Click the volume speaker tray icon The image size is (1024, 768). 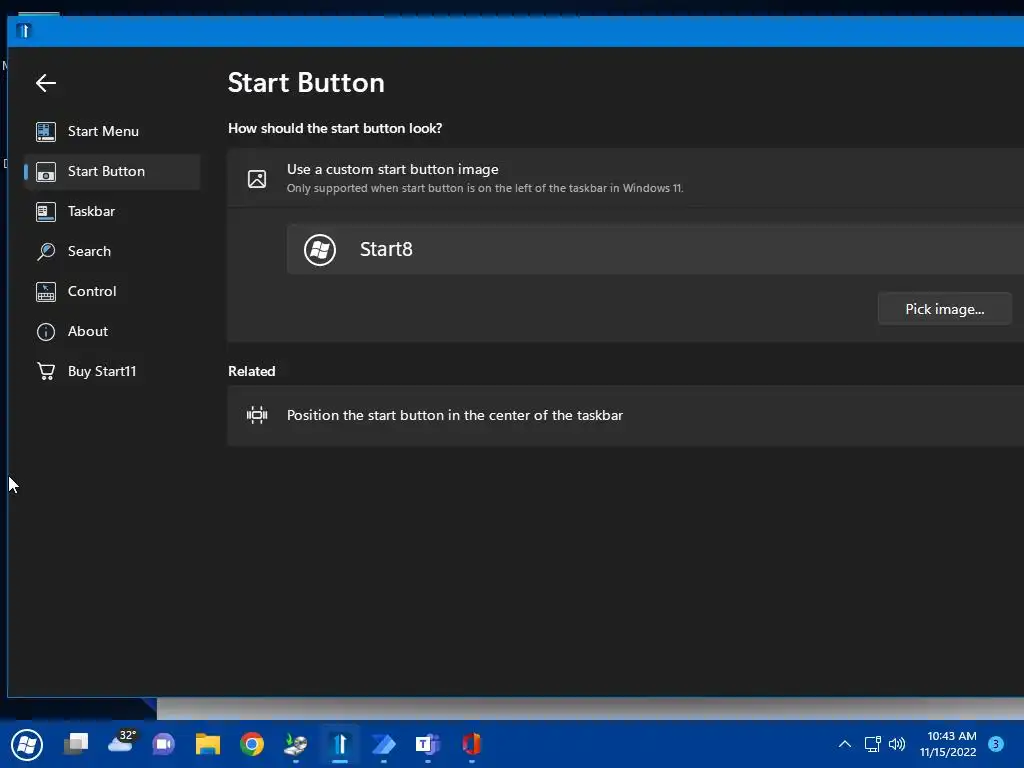897,744
